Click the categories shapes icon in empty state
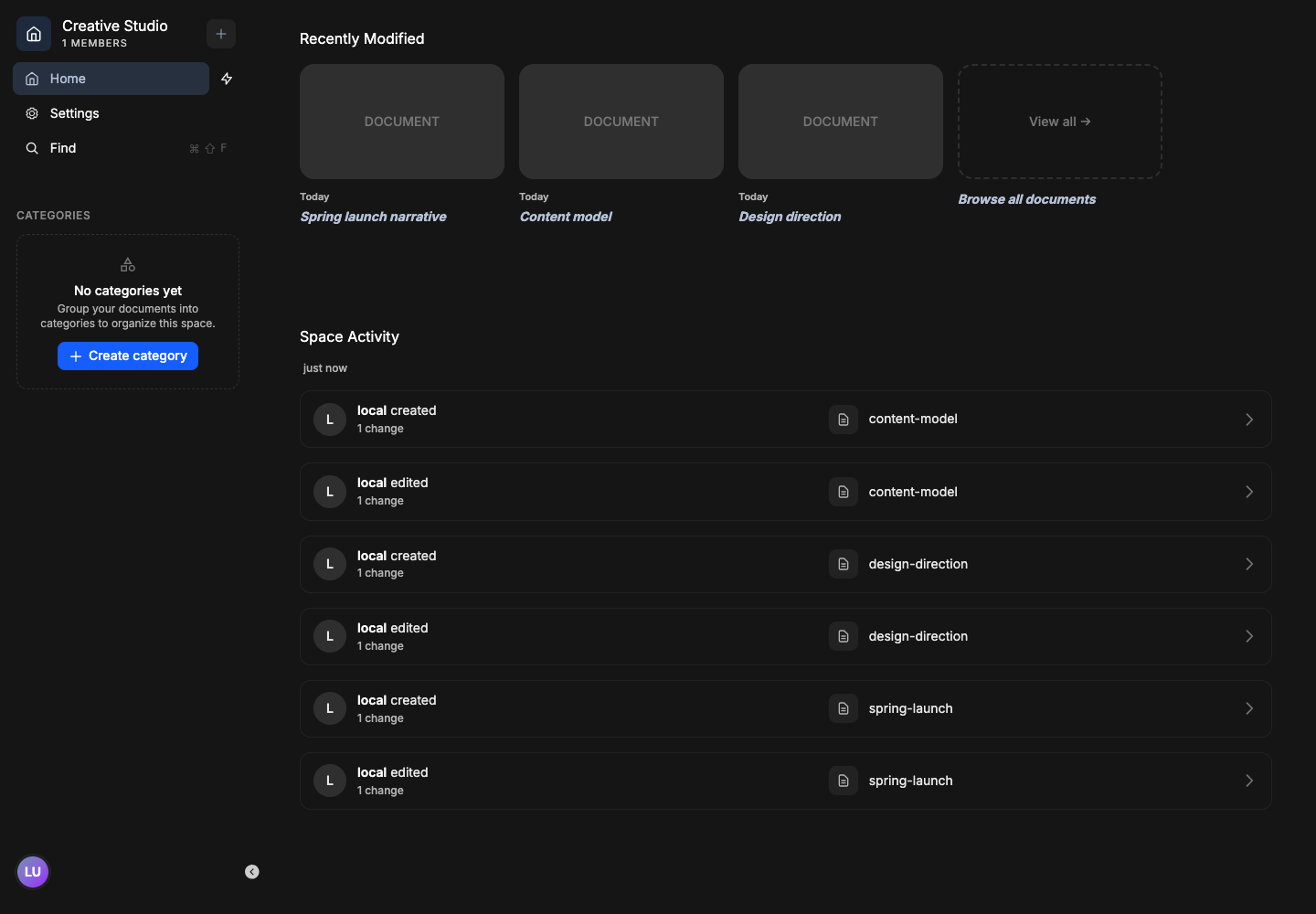The width and height of the screenshot is (1316, 914). tap(128, 265)
